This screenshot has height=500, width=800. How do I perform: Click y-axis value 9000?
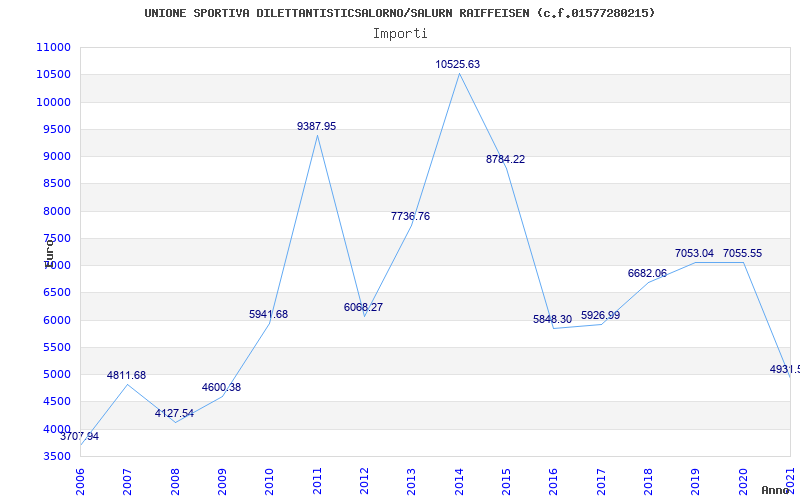(56, 157)
